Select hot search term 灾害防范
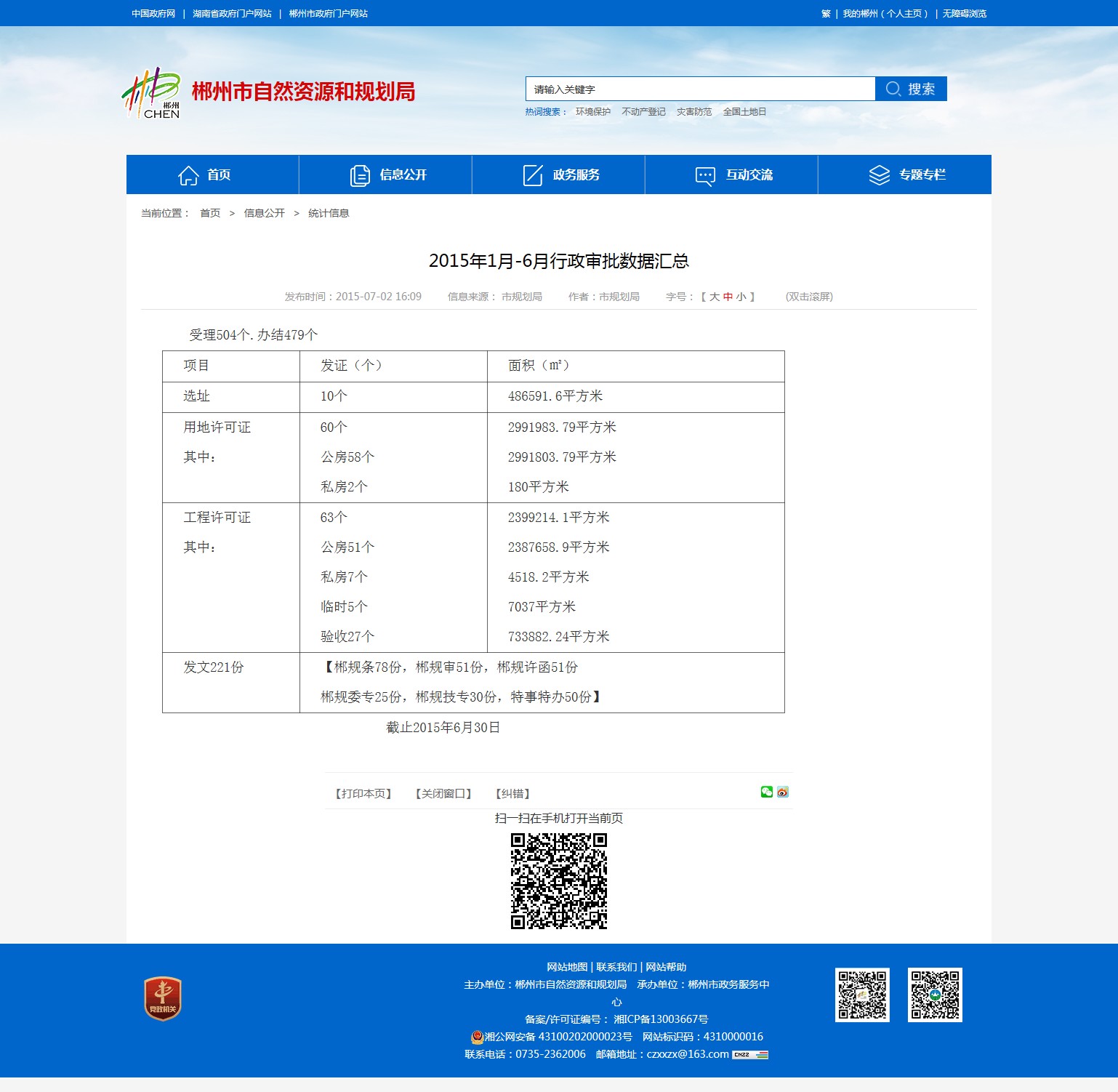This screenshot has height=1092, width=1118. coord(694,112)
